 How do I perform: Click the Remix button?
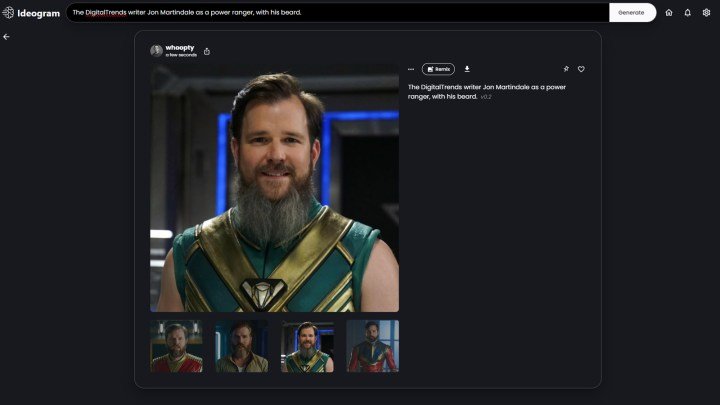click(438, 69)
